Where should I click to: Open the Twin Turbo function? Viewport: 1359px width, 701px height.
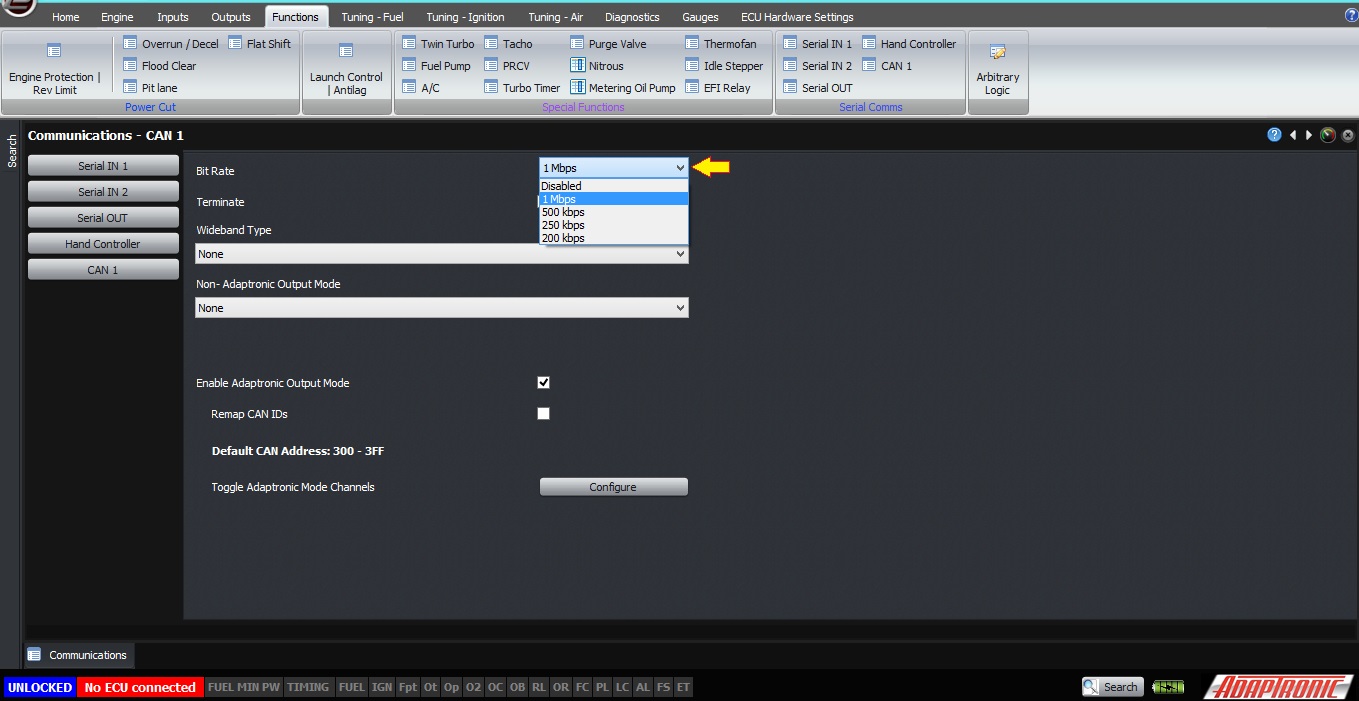[x=438, y=44]
